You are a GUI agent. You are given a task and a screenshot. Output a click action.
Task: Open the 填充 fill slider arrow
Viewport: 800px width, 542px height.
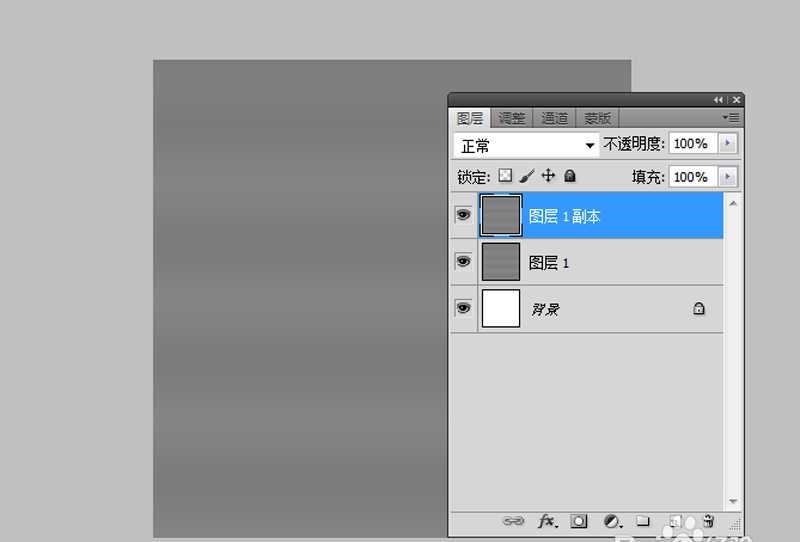pyautogui.click(x=728, y=177)
